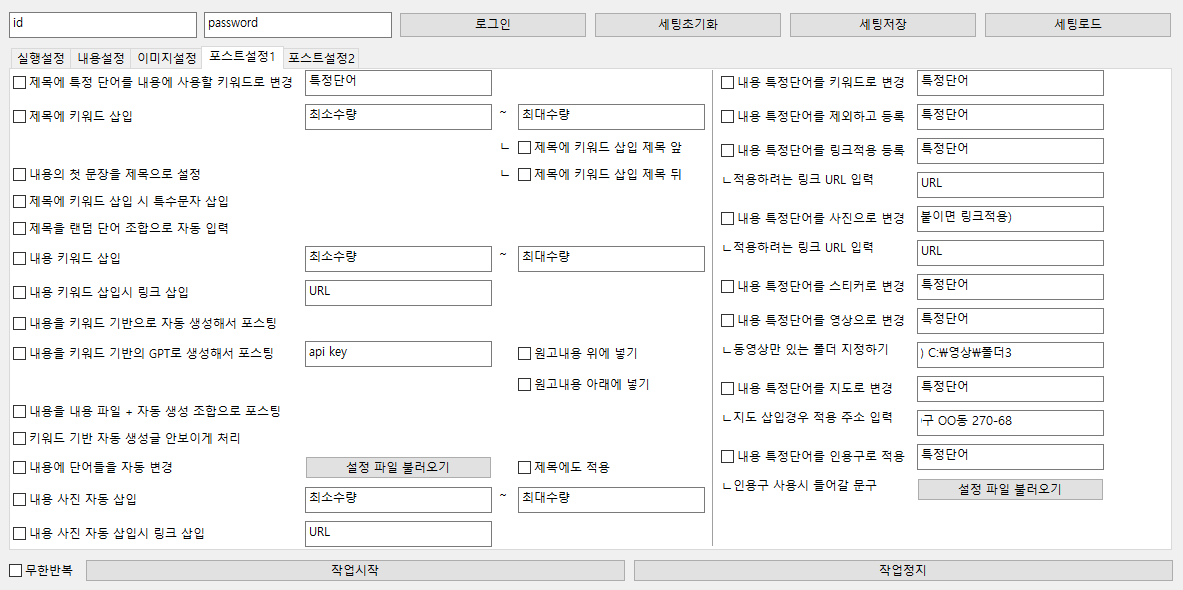Check 내용의 첫 문장을 제목으로 설정

point(20,174)
